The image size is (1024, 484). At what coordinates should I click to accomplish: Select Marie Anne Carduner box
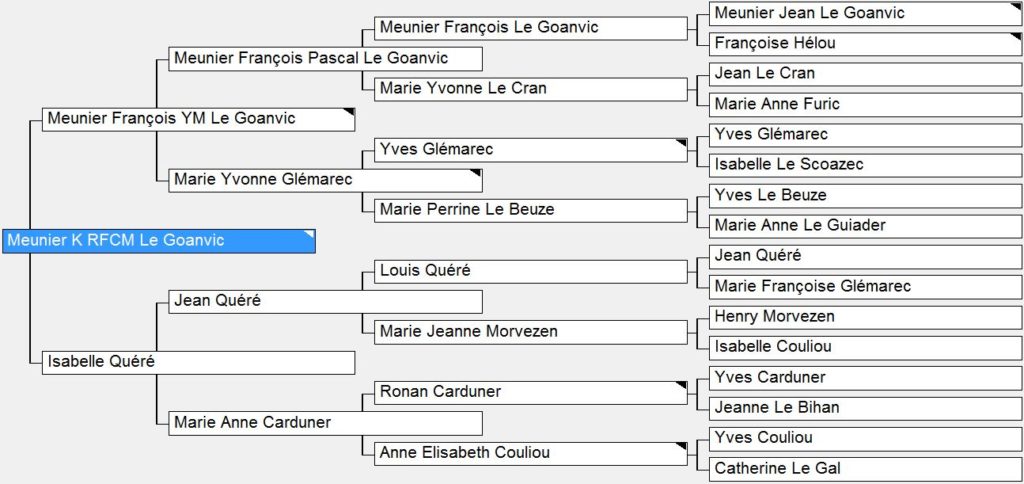coord(325,423)
